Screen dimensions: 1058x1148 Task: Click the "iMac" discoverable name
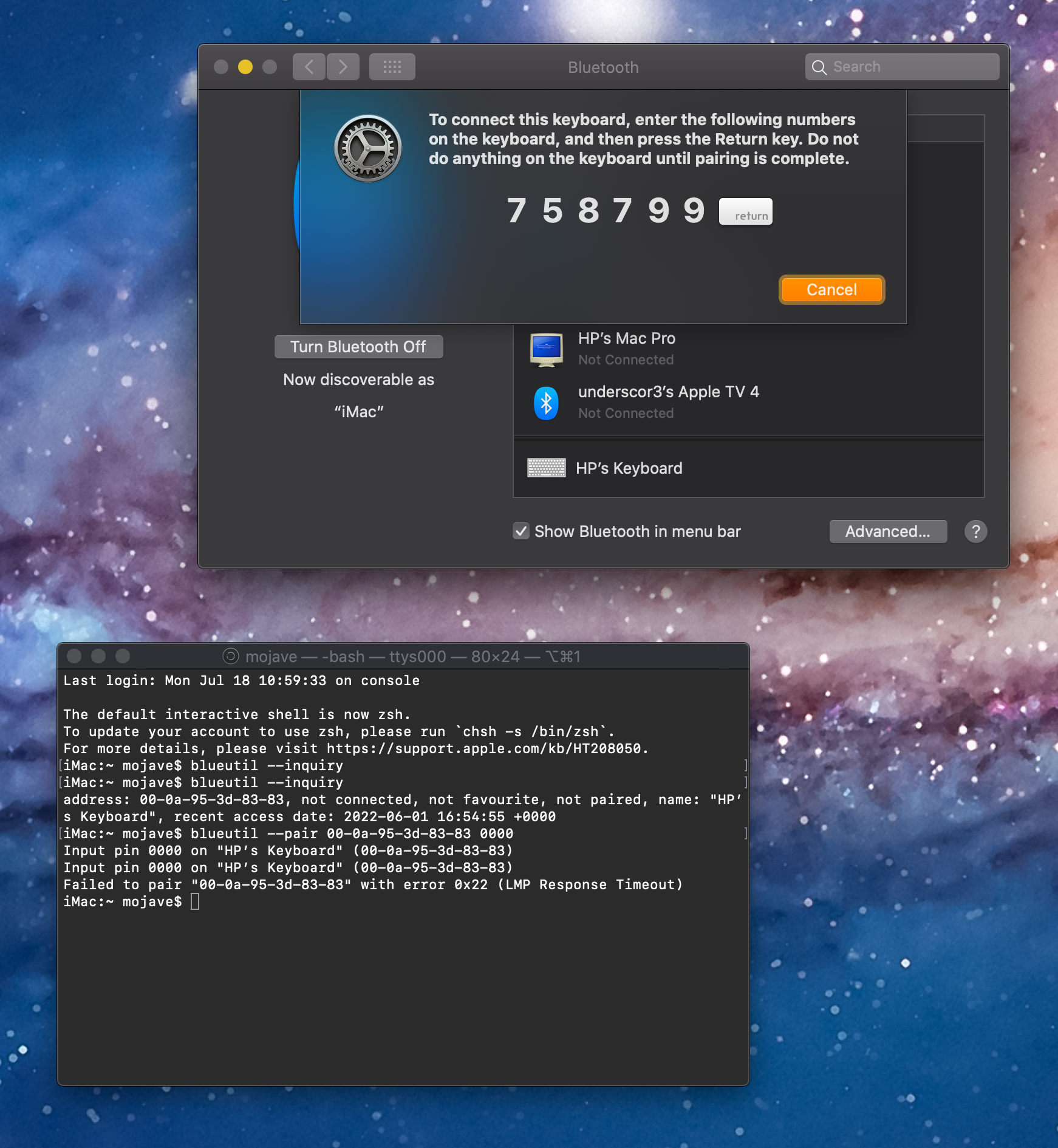(x=358, y=412)
